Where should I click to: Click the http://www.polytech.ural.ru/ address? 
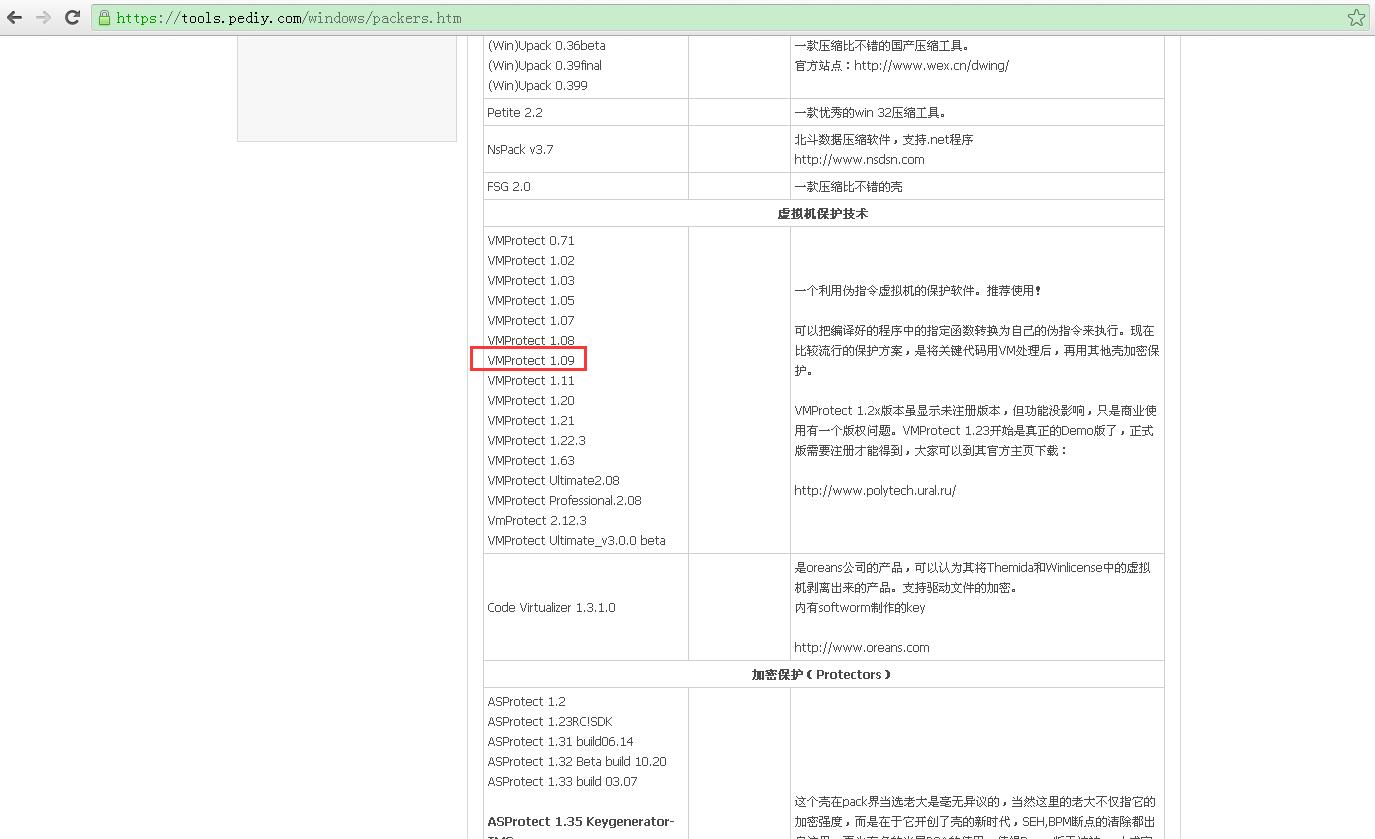coord(875,490)
